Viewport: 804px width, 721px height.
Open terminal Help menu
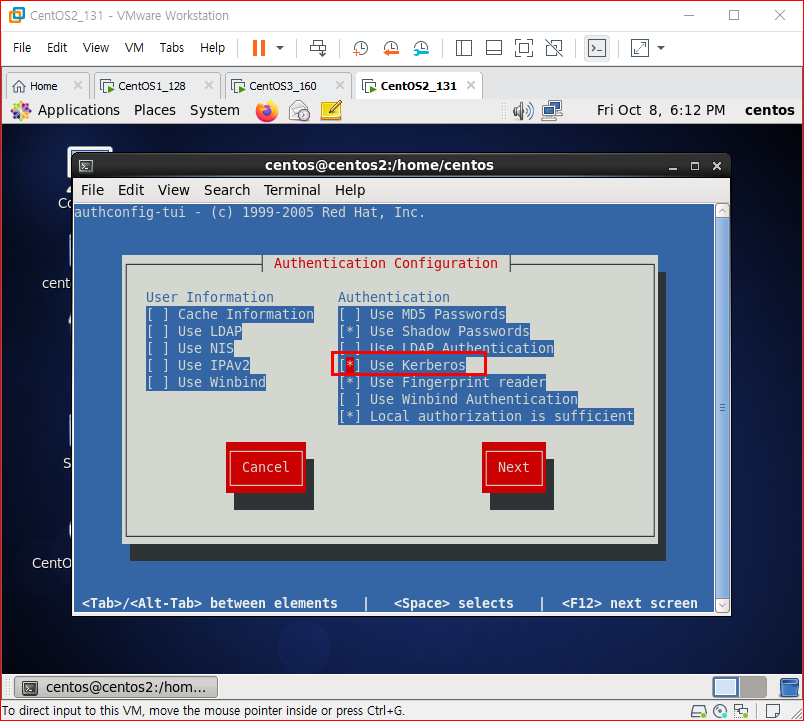[350, 190]
